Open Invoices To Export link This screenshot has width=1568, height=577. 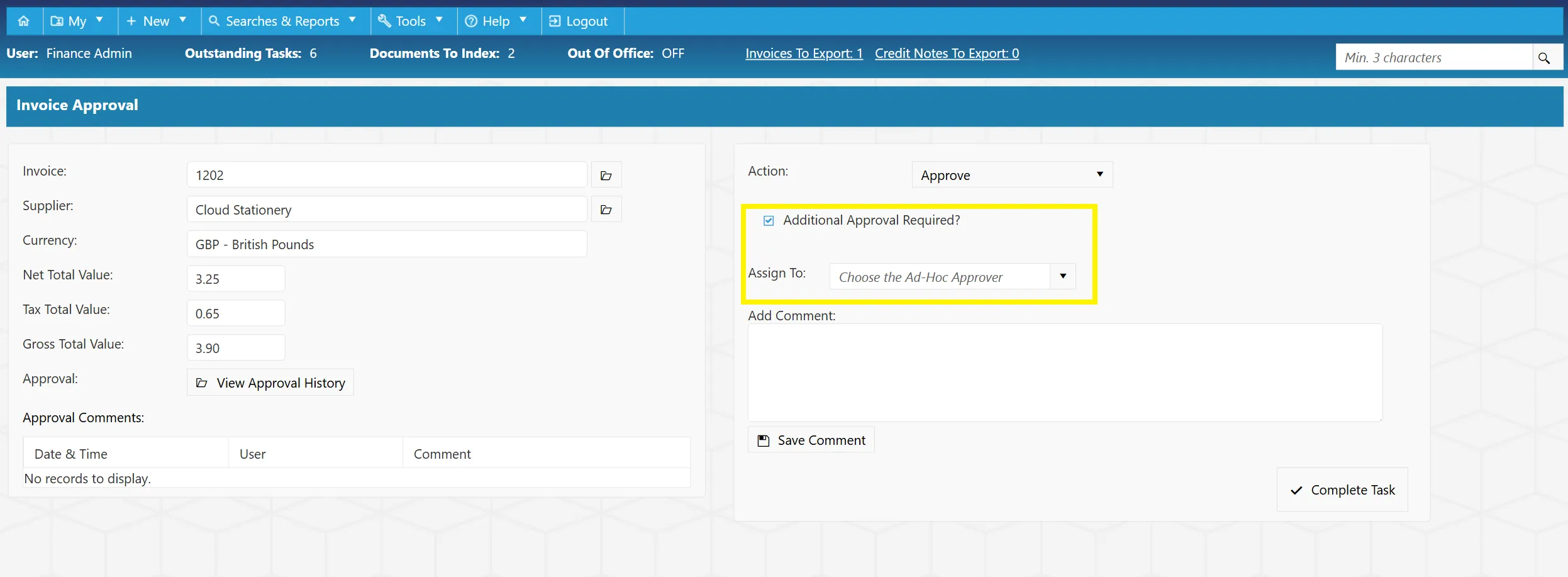pyautogui.click(x=804, y=53)
